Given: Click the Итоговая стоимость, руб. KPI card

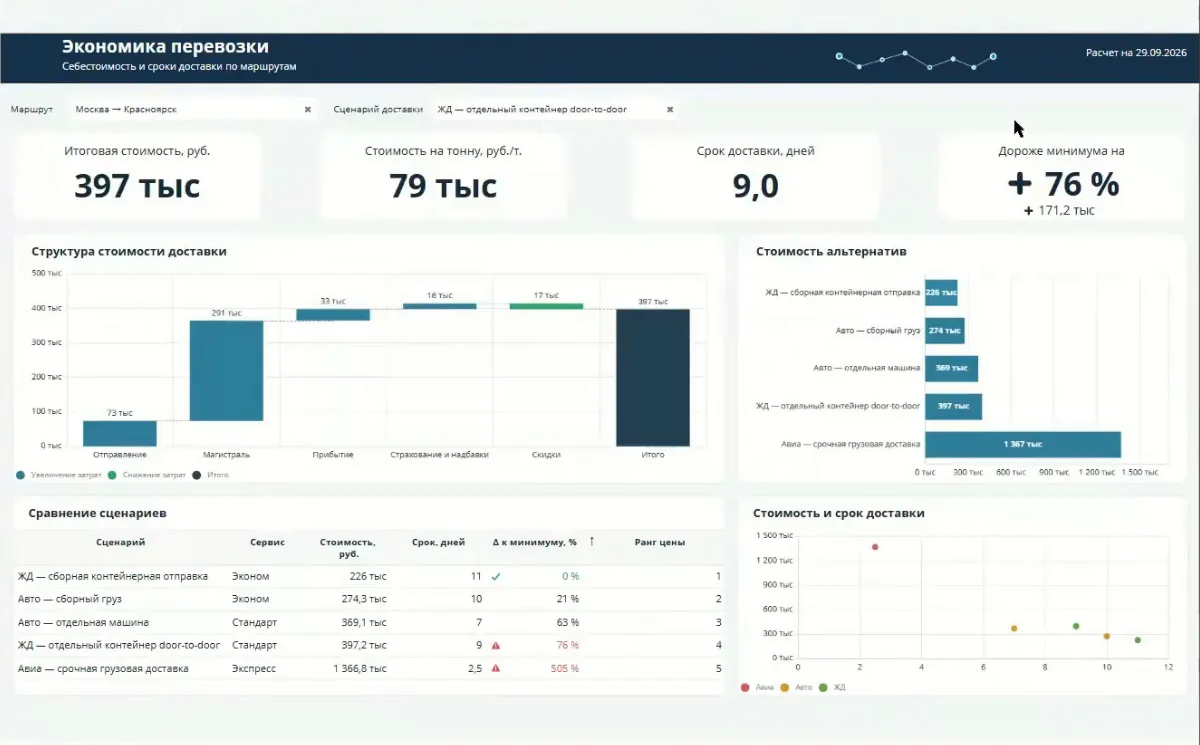Looking at the screenshot, I should (x=137, y=176).
